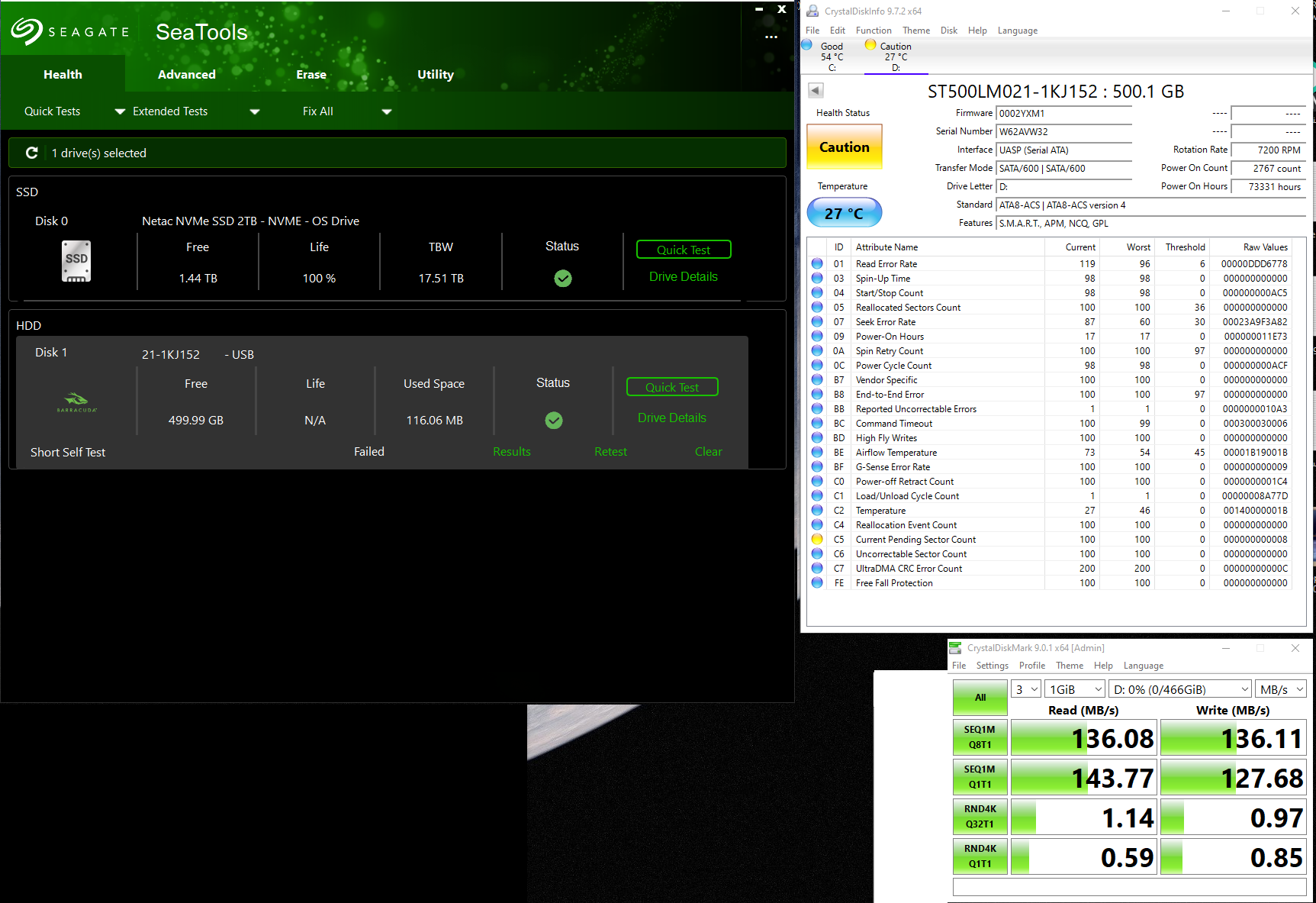Open the Disk menu in CrystalDiskInfo
Screen dimensions: 1316x903
pyautogui.click(x=949, y=31)
